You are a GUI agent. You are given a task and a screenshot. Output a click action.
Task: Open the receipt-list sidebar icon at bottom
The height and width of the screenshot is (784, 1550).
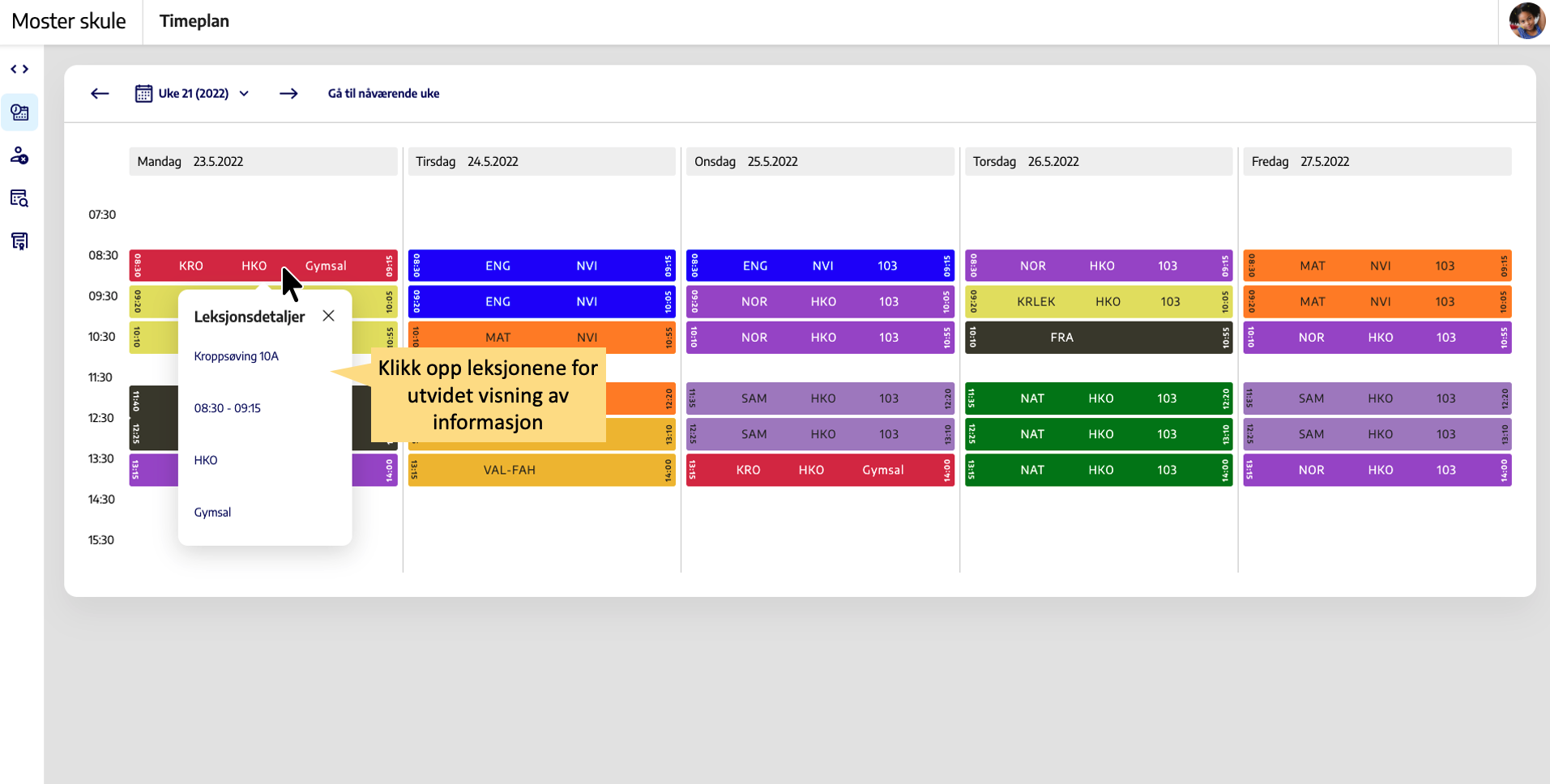point(19,241)
